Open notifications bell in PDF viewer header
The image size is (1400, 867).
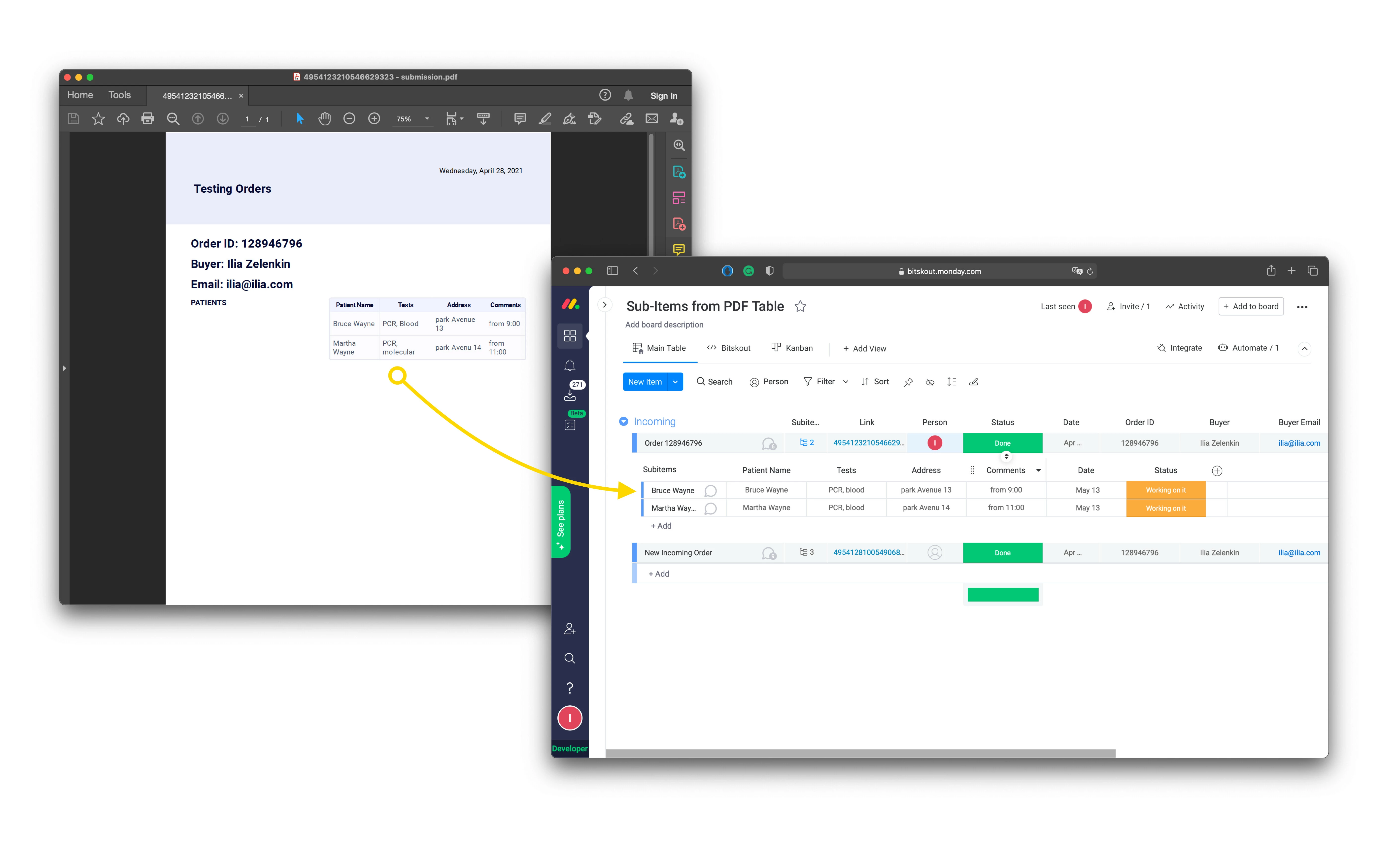(x=628, y=95)
